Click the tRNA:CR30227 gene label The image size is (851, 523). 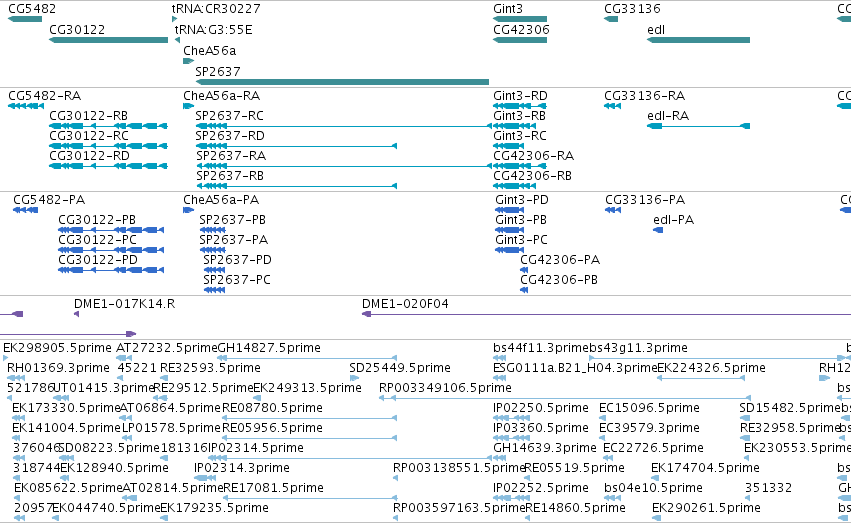click(216, 9)
